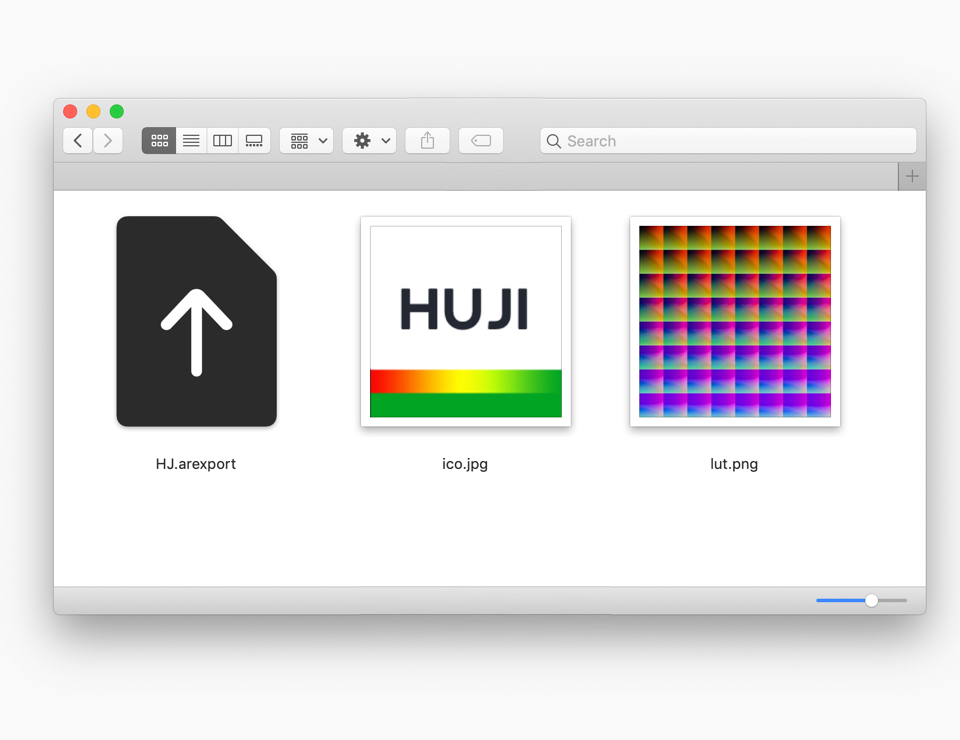The height and width of the screenshot is (740, 960).
Task: Select the lut.png color grid thumbnail
Action: pyautogui.click(x=735, y=321)
